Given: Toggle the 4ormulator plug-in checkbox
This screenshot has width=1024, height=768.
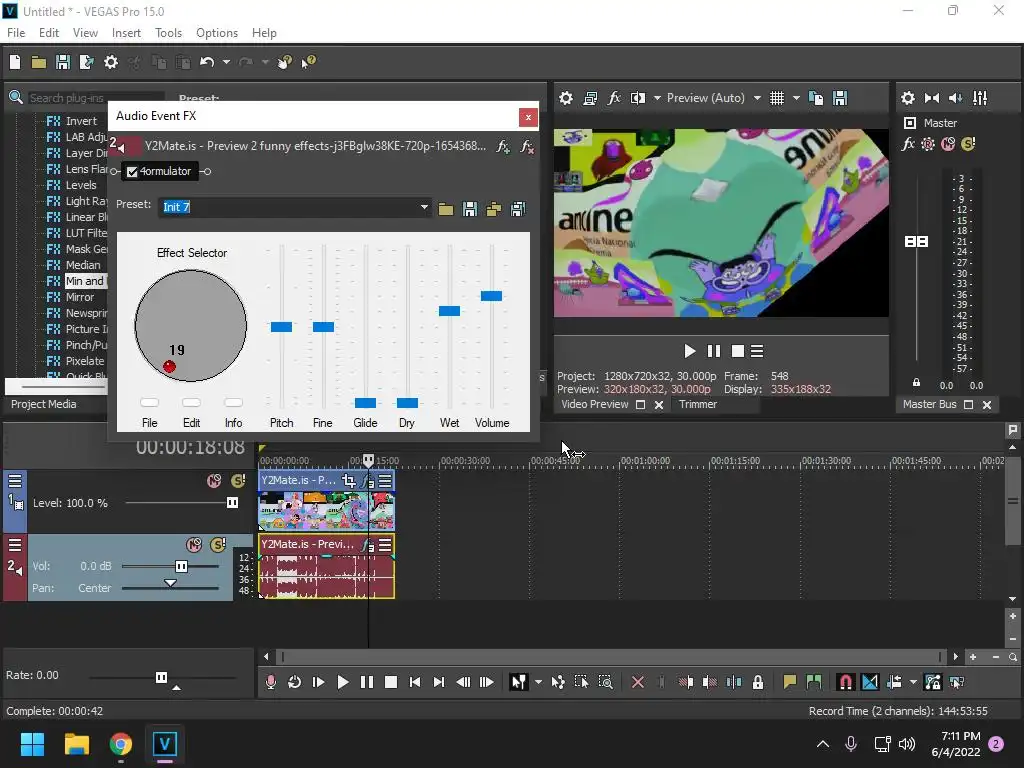Looking at the screenshot, I should [133, 172].
